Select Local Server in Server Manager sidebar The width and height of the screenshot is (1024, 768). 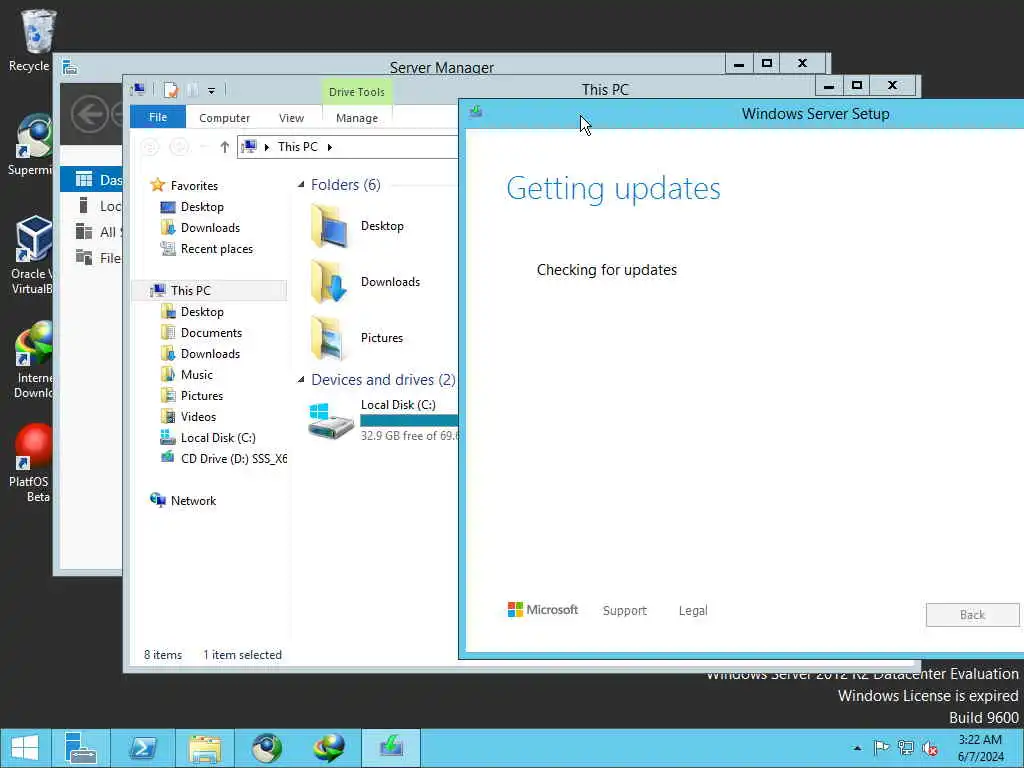pyautogui.click(x=91, y=206)
